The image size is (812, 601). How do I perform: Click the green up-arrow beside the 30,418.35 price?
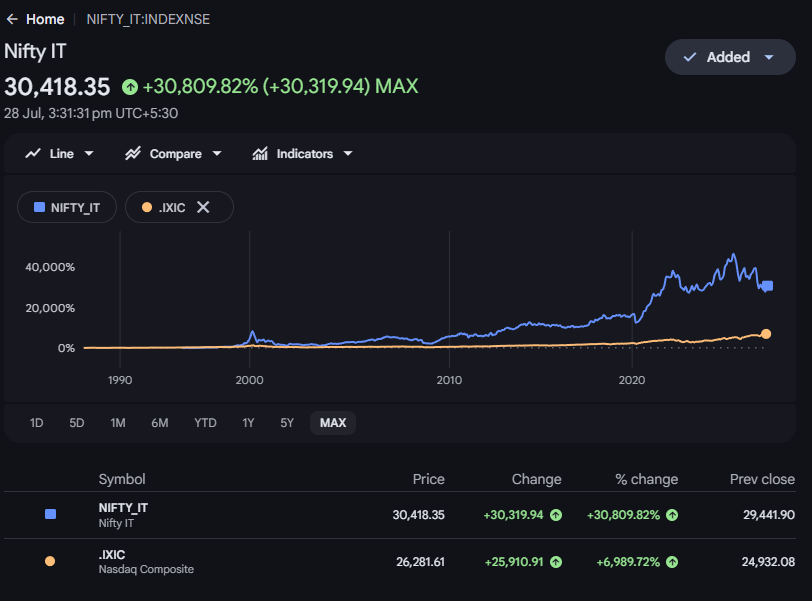(x=130, y=87)
